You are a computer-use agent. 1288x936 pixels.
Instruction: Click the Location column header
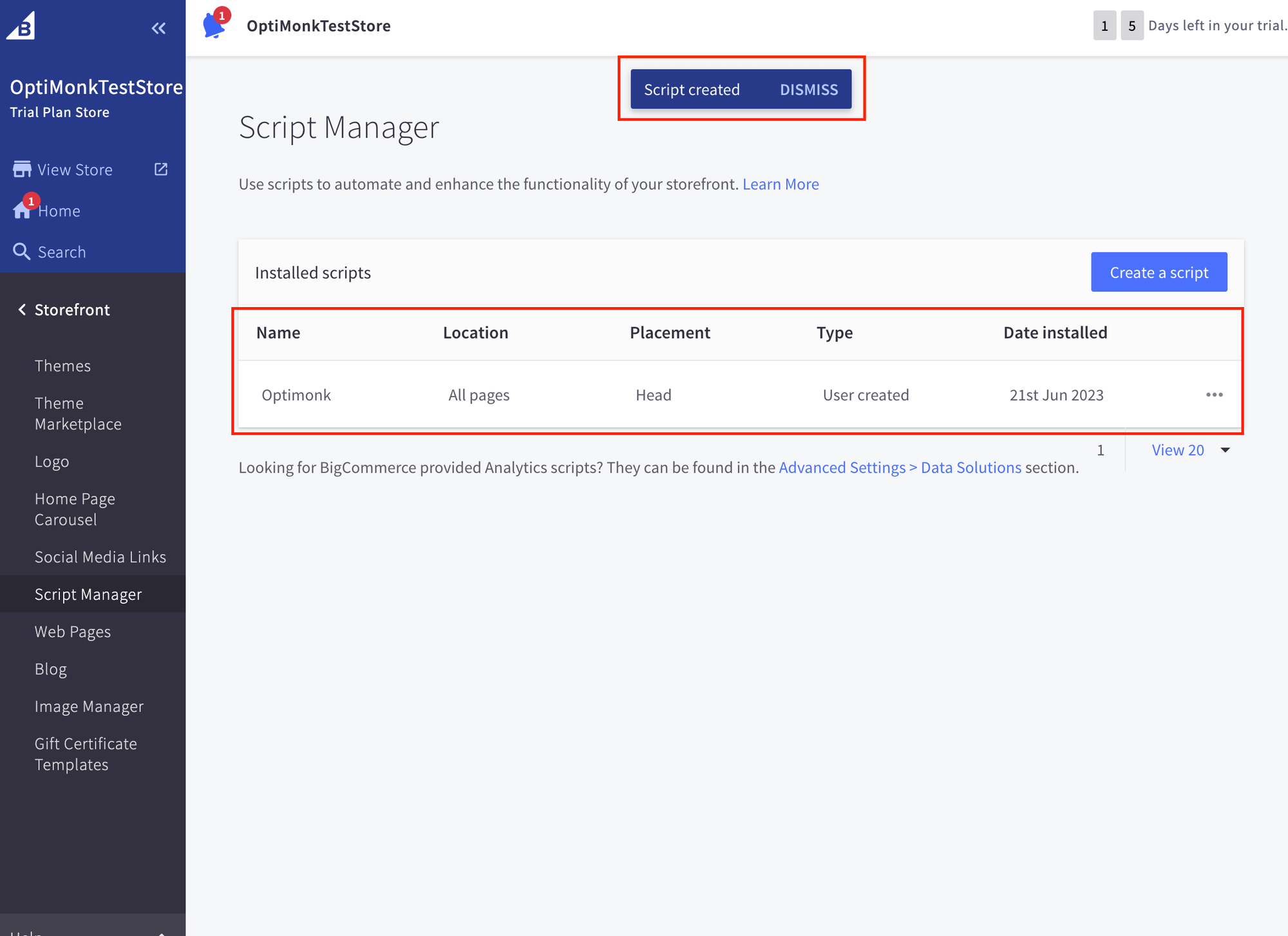pos(475,332)
